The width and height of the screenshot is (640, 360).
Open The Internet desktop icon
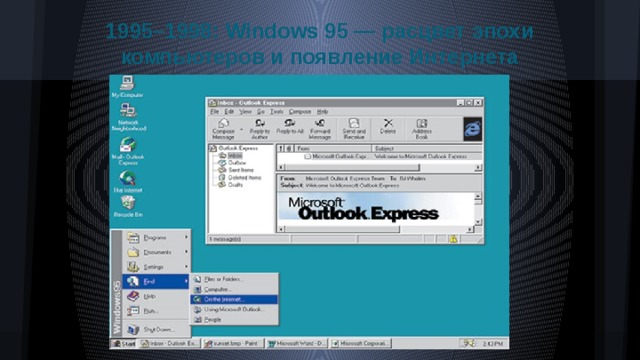pos(128,182)
